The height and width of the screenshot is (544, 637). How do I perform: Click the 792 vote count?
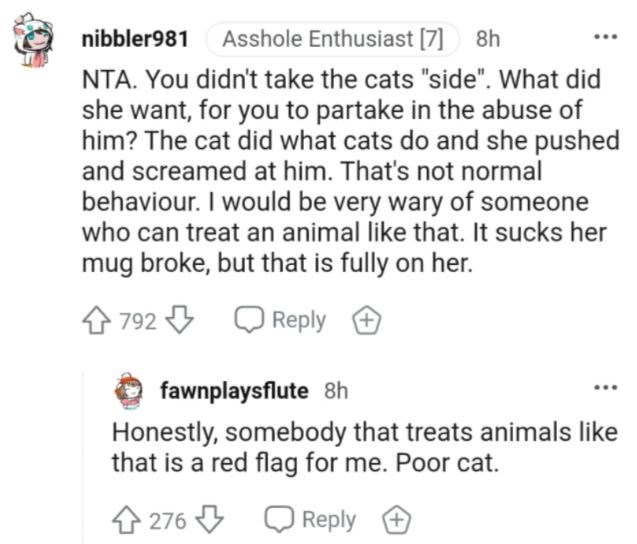[x=138, y=321]
